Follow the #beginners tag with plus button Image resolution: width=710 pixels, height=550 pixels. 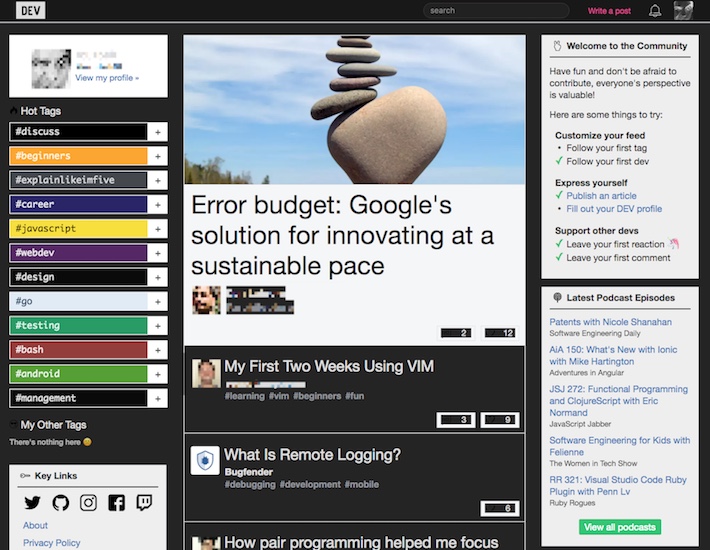(x=158, y=156)
